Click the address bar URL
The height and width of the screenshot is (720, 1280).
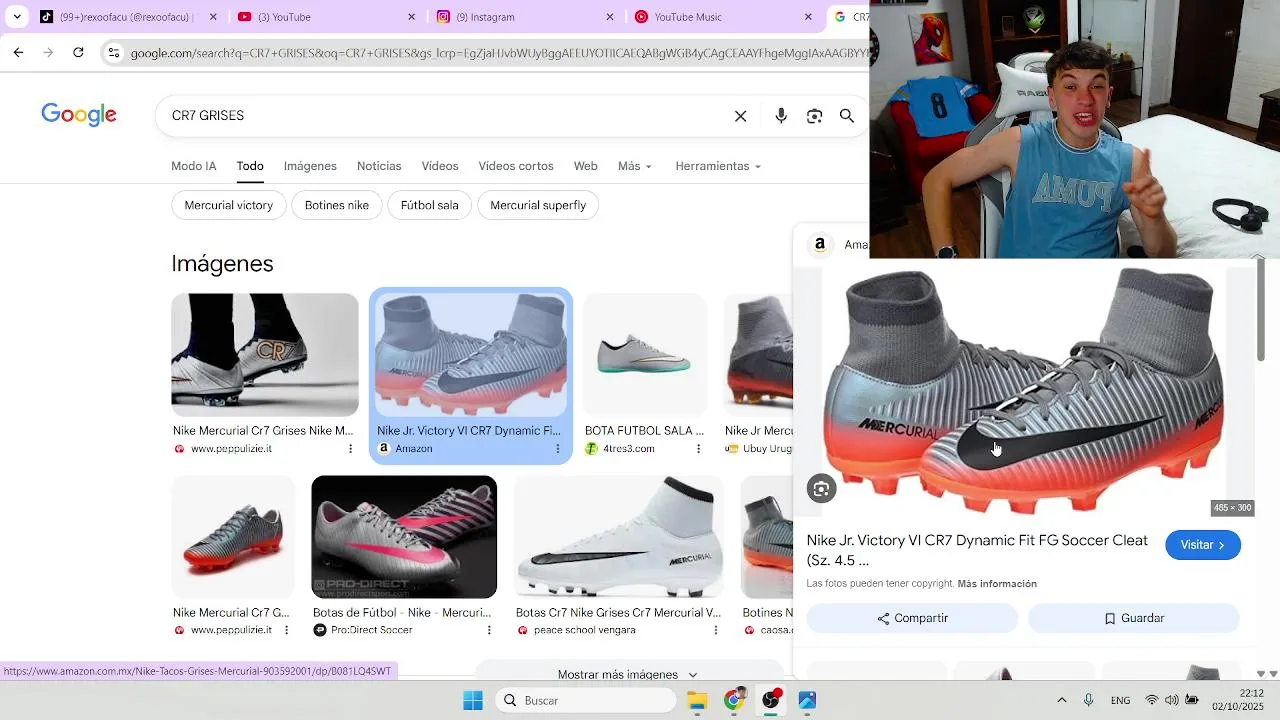tap(498, 53)
